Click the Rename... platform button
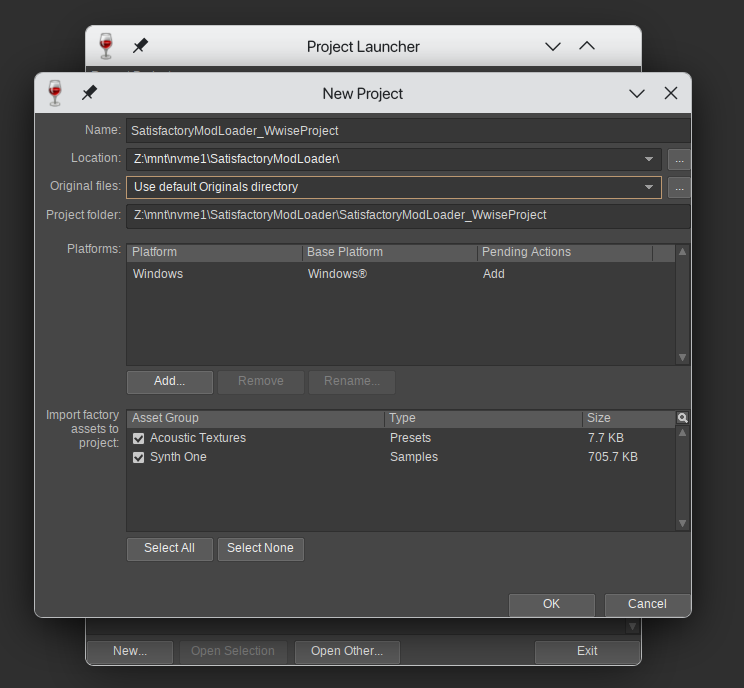Image resolution: width=744 pixels, height=688 pixels. click(352, 382)
